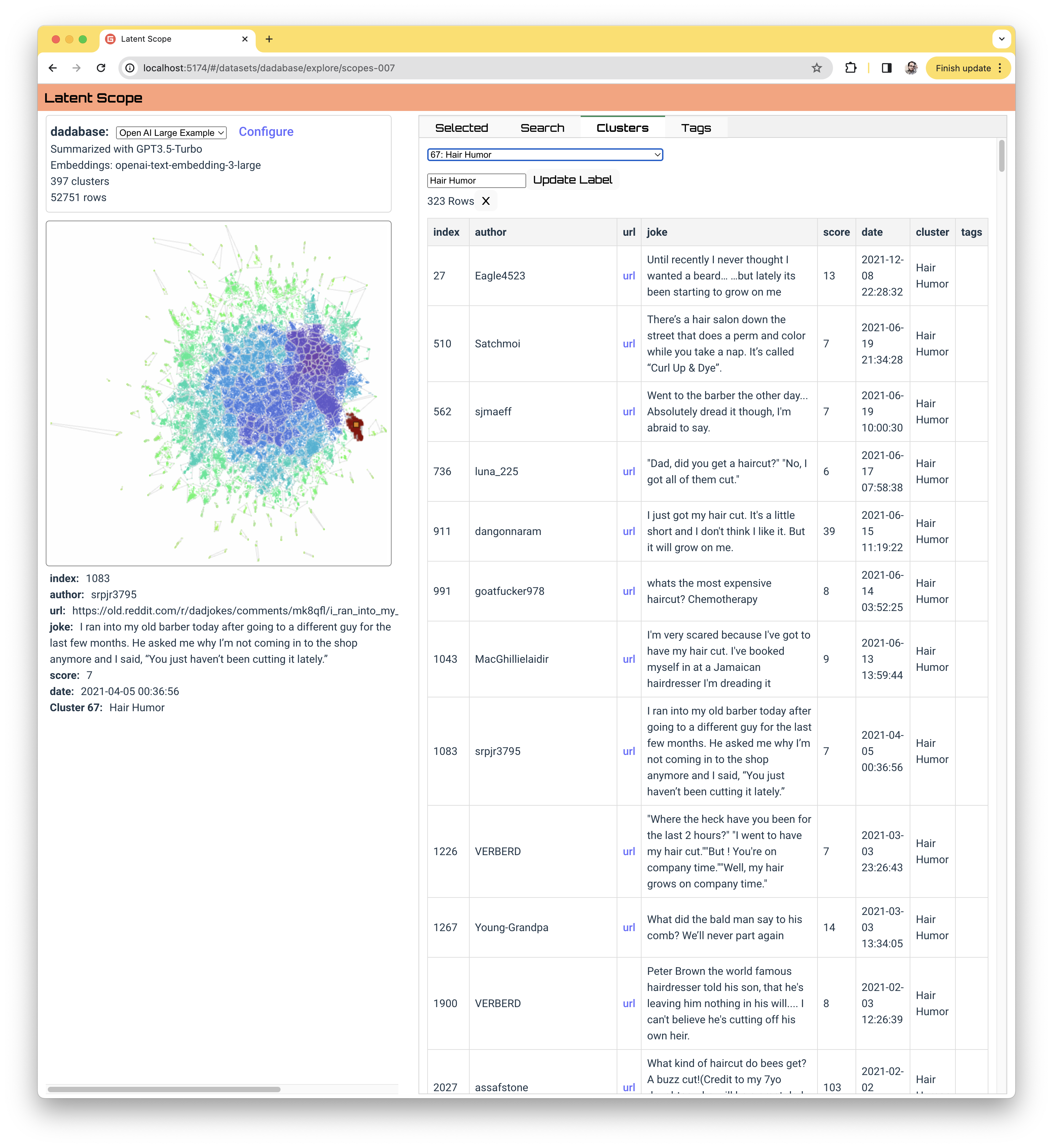Click the browser back navigation arrow

pyautogui.click(x=52, y=68)
